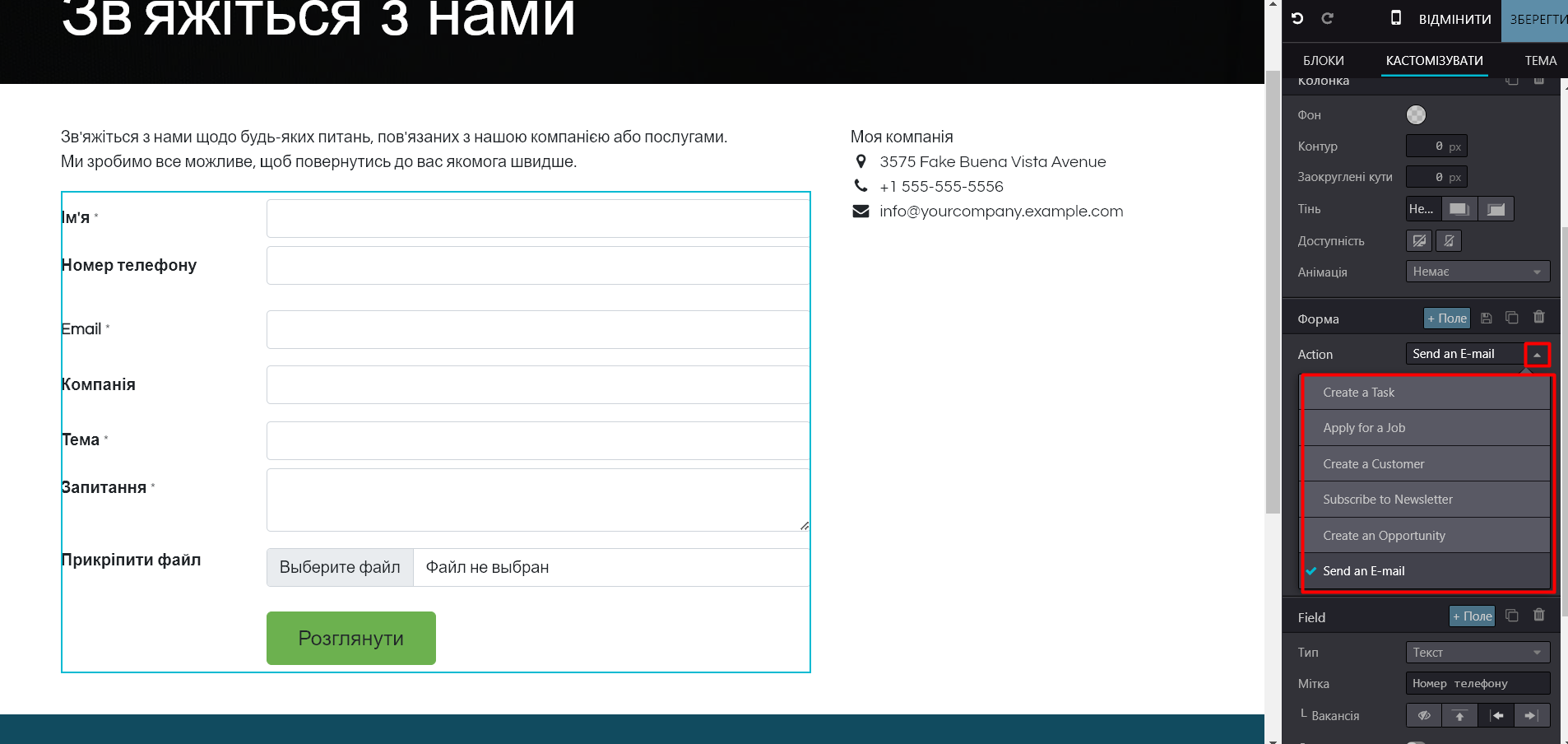Switch to the БЛОКИ tab
1568x744 pixels.
pyautogui.click(x=1323, y=61)
